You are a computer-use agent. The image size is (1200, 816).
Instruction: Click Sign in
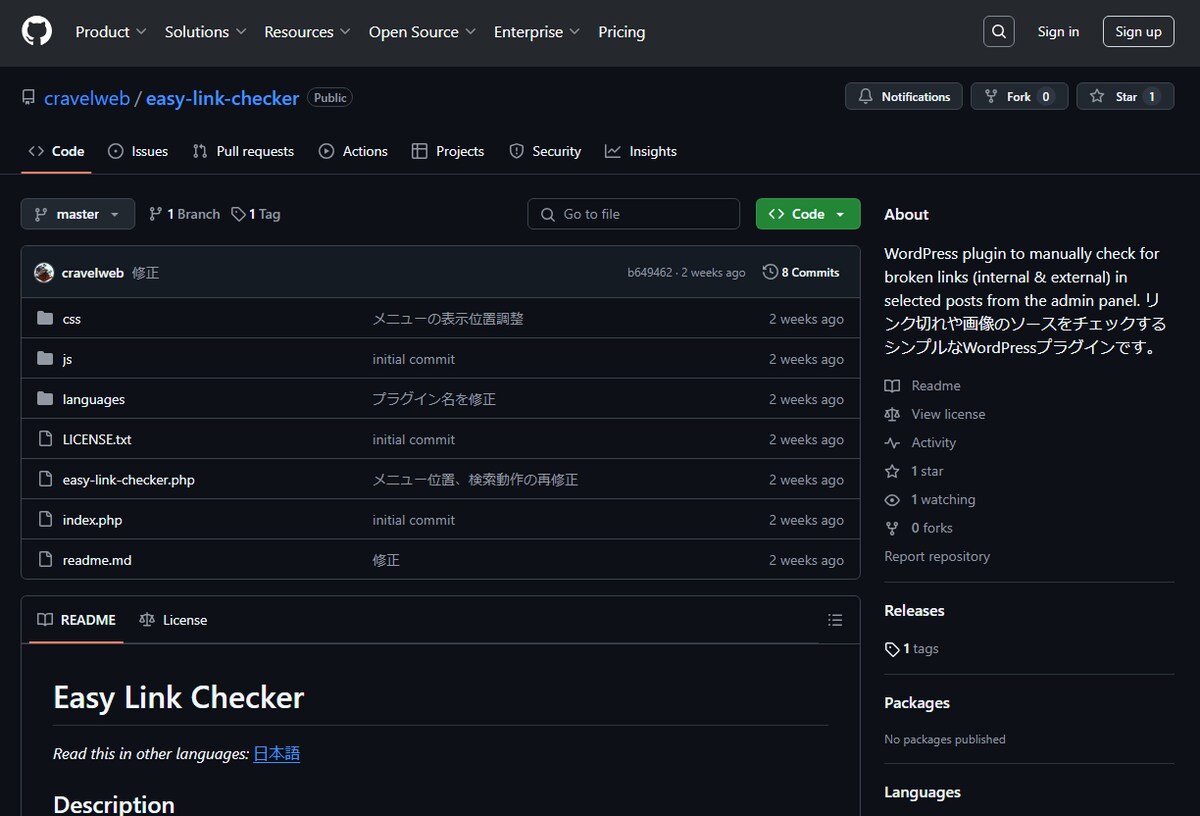[1058, 32]
